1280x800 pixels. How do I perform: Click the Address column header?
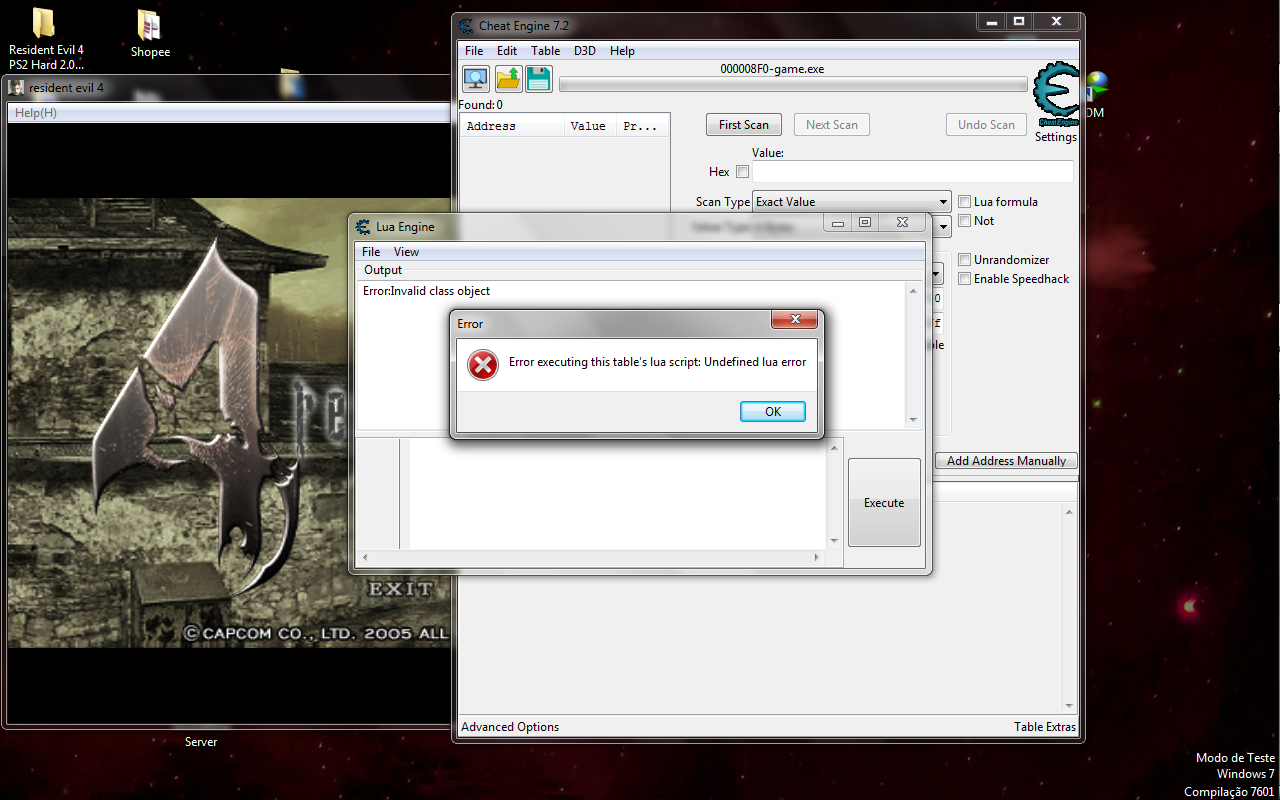(x=512, y=126)
